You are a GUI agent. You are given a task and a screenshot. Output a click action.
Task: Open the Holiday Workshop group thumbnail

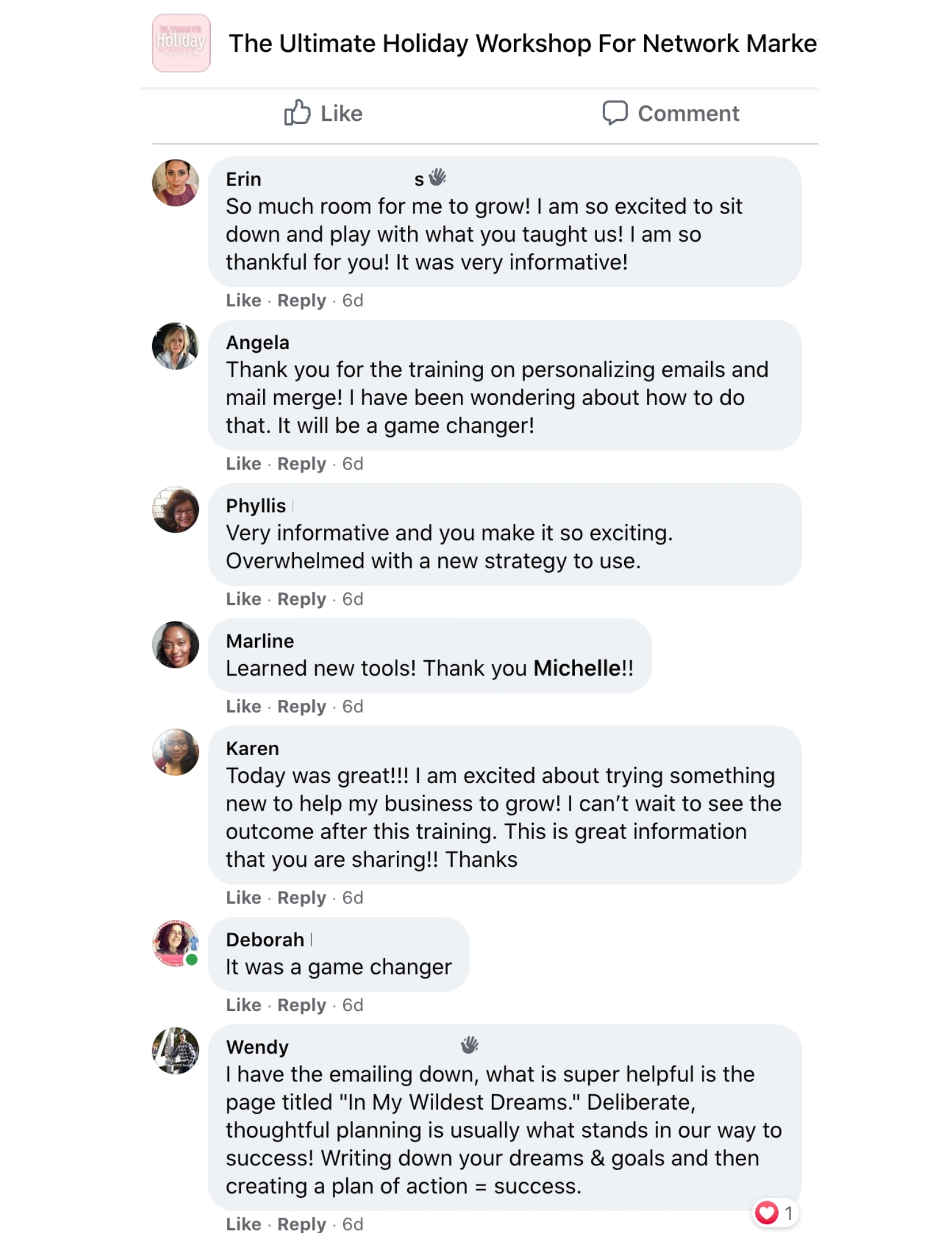(x=181, y=43)
